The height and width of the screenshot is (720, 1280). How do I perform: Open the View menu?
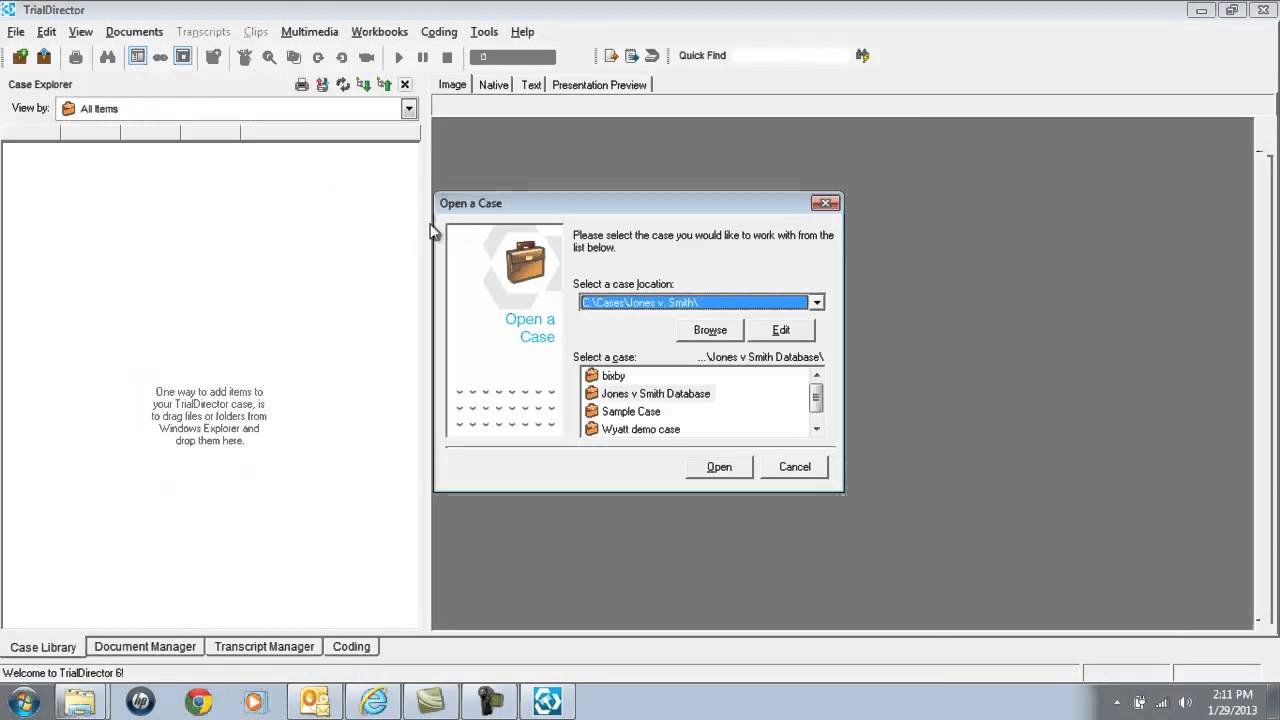click(x=81, y=32)
